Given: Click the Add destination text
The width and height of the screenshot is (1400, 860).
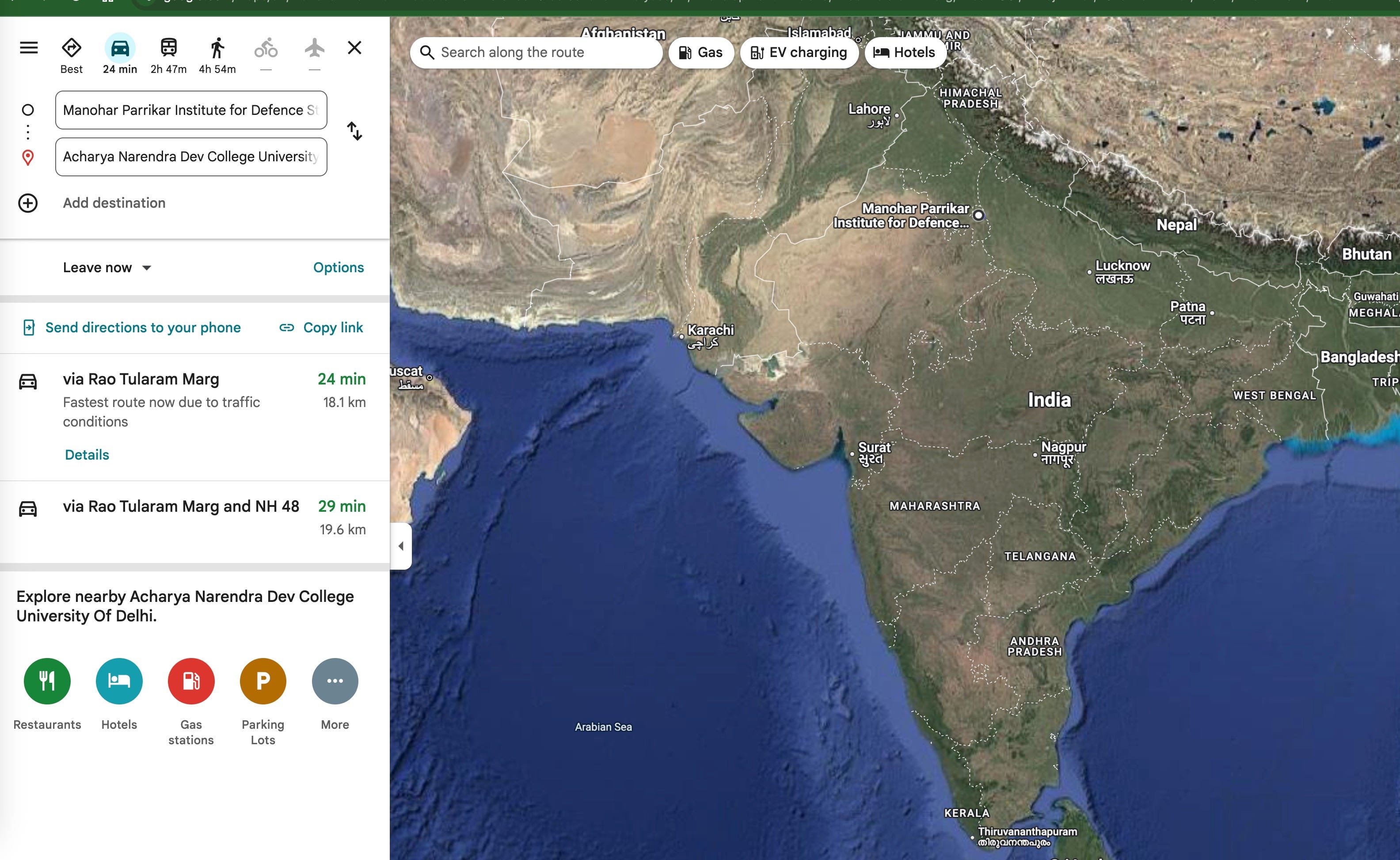Looking at the screenshot, I should pyautogui.click(x=114, y=203).
